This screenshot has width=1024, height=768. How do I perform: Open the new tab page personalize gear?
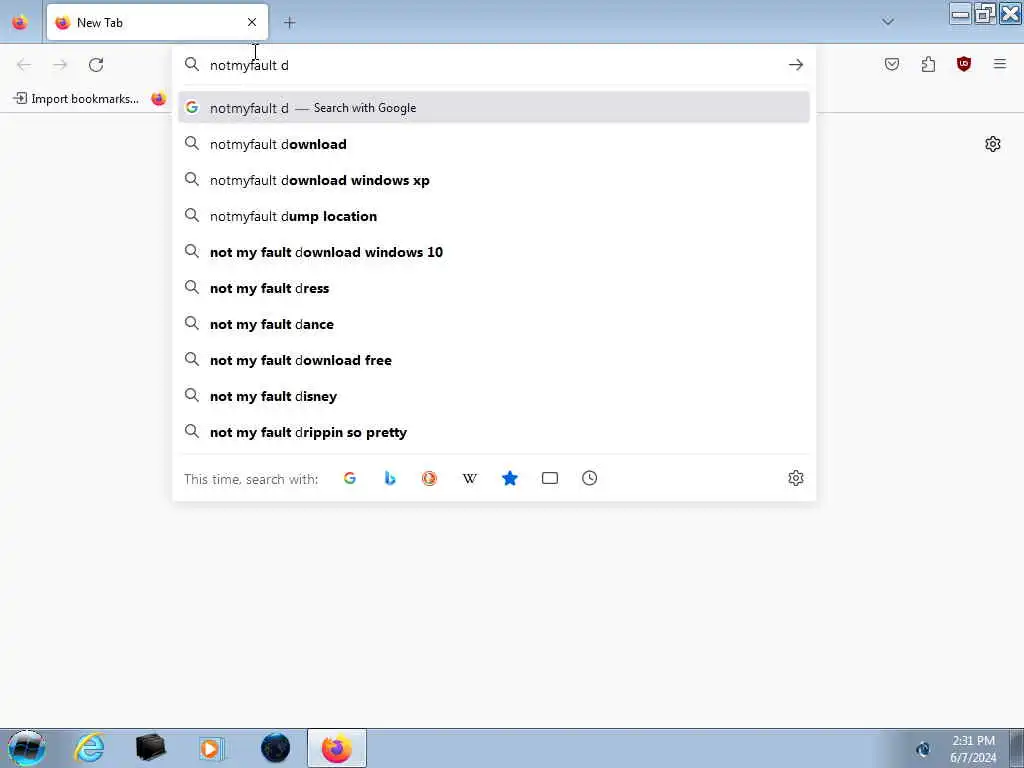click(x=993, y=144)
